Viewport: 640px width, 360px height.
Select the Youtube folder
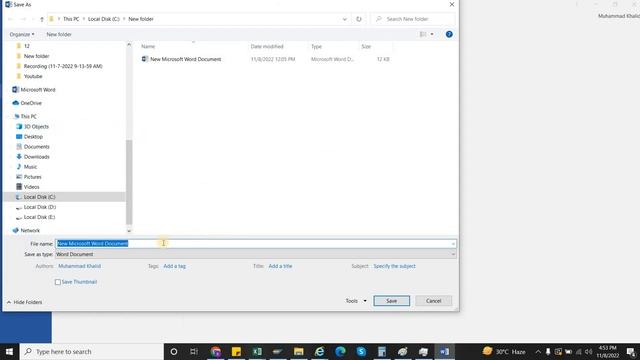click(x=33, y=76)
